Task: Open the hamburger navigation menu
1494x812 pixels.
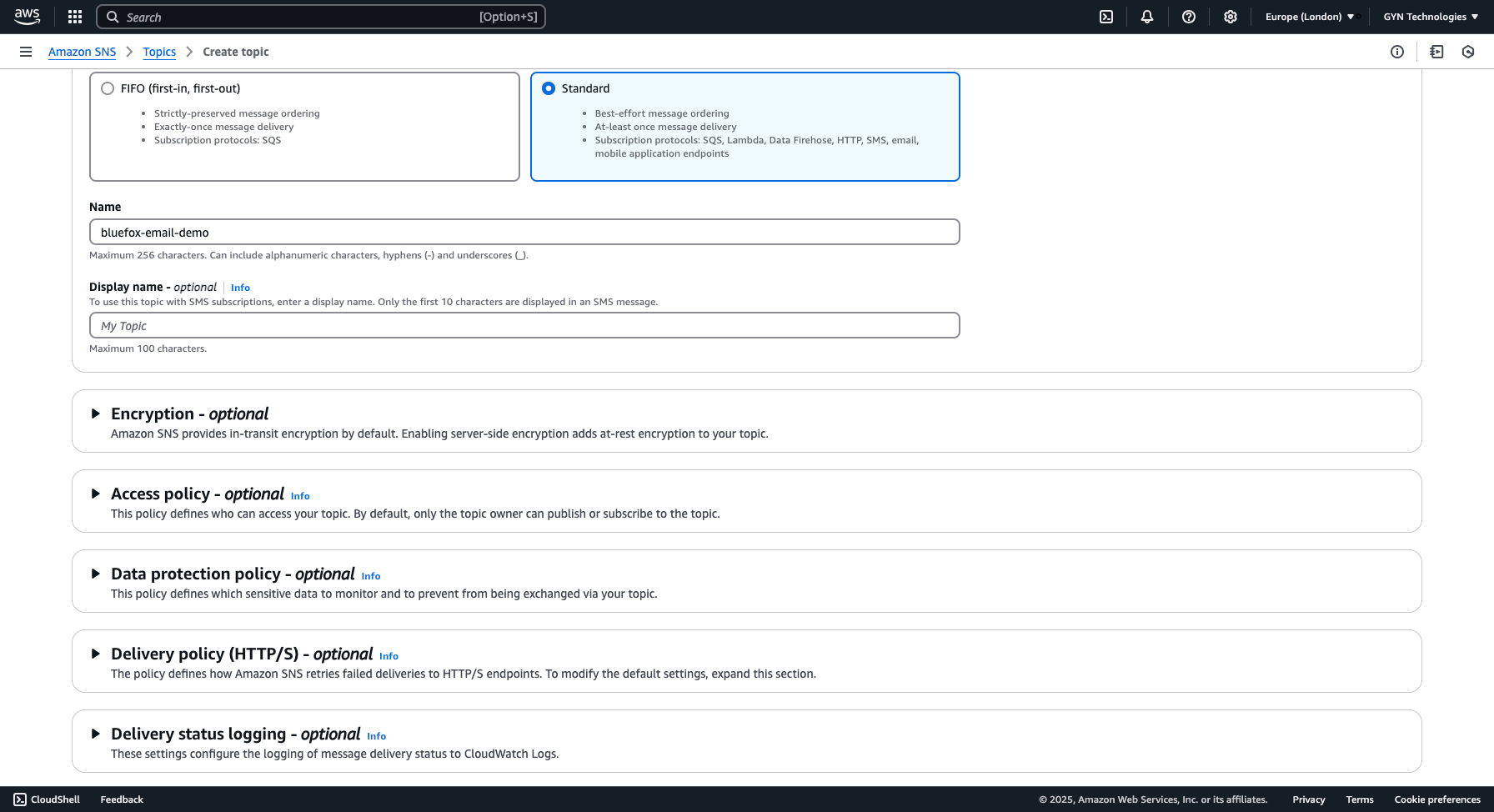Action: pyautogui.click(x=25, y=51)
